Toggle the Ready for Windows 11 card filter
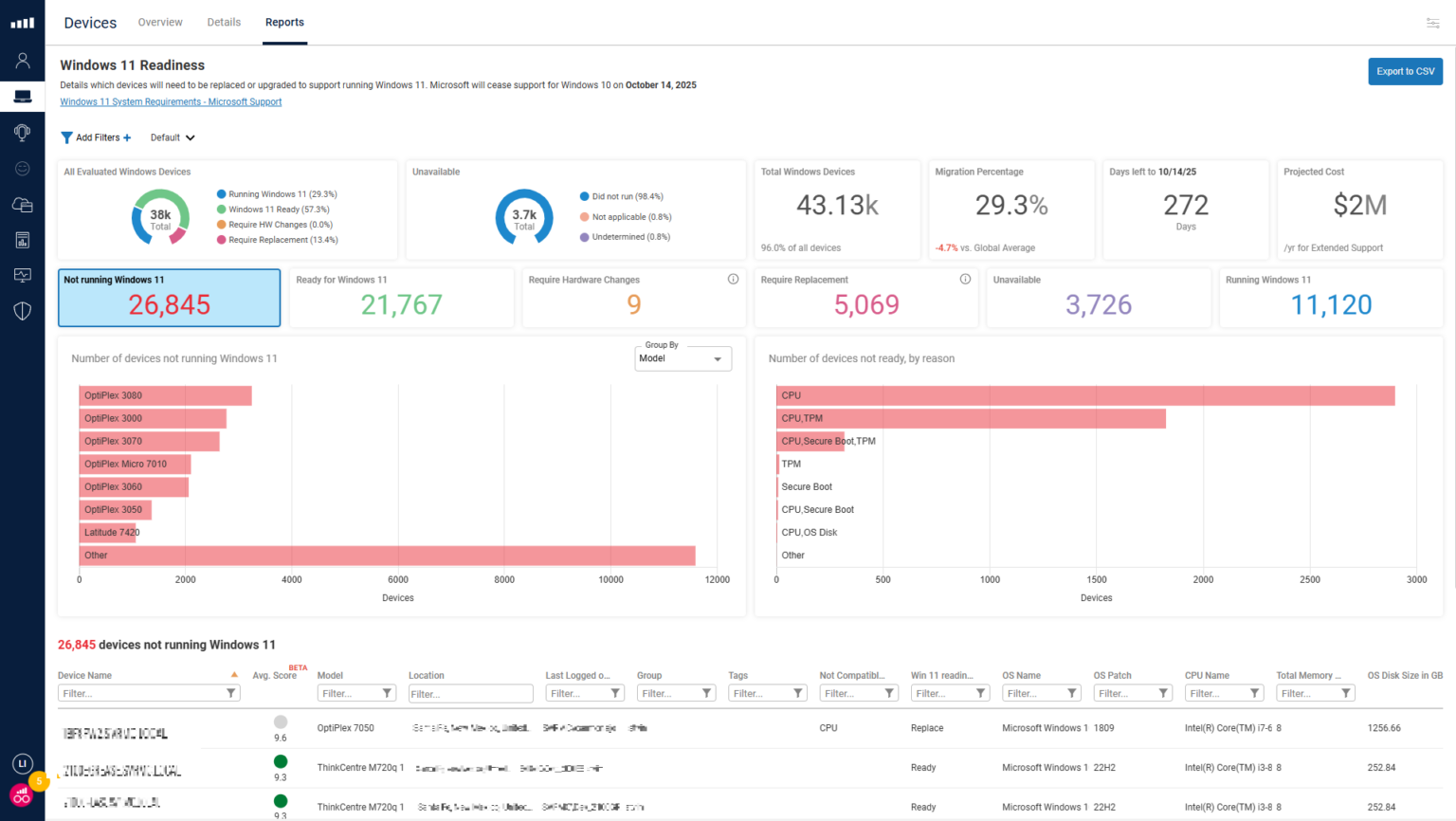 [x=400, y=298]
